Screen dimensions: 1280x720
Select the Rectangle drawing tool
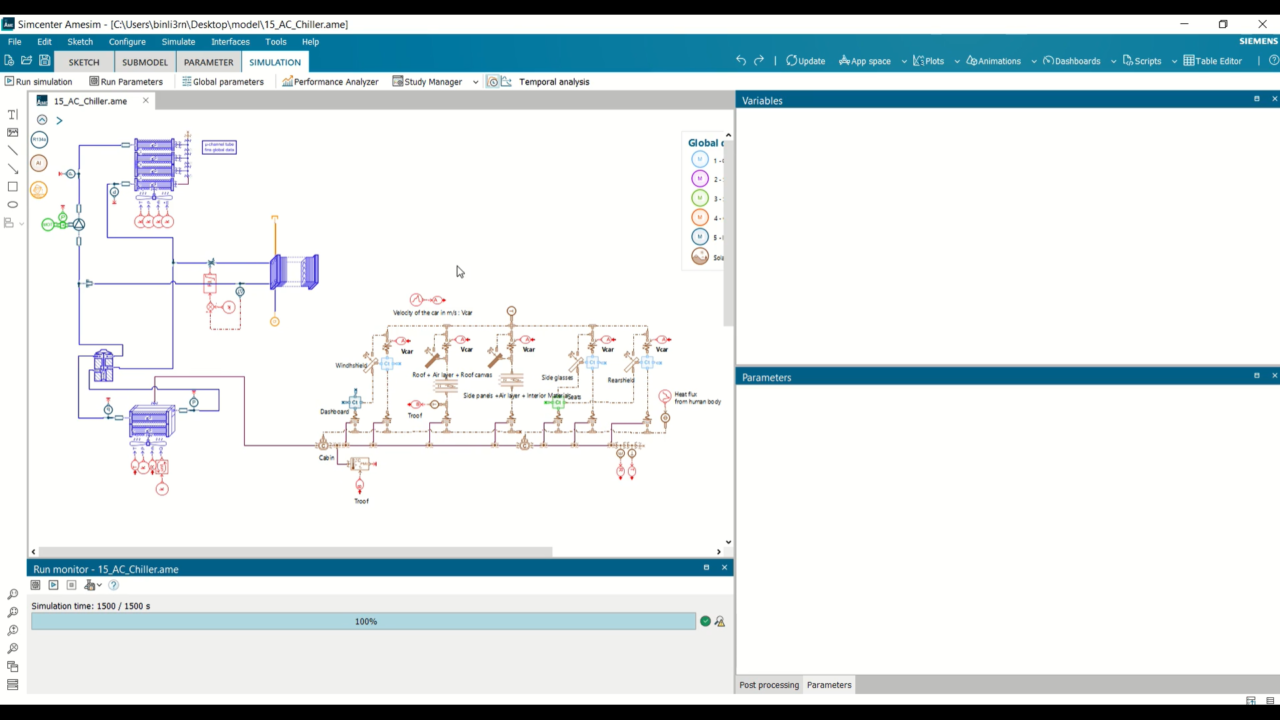click(13, 187)
